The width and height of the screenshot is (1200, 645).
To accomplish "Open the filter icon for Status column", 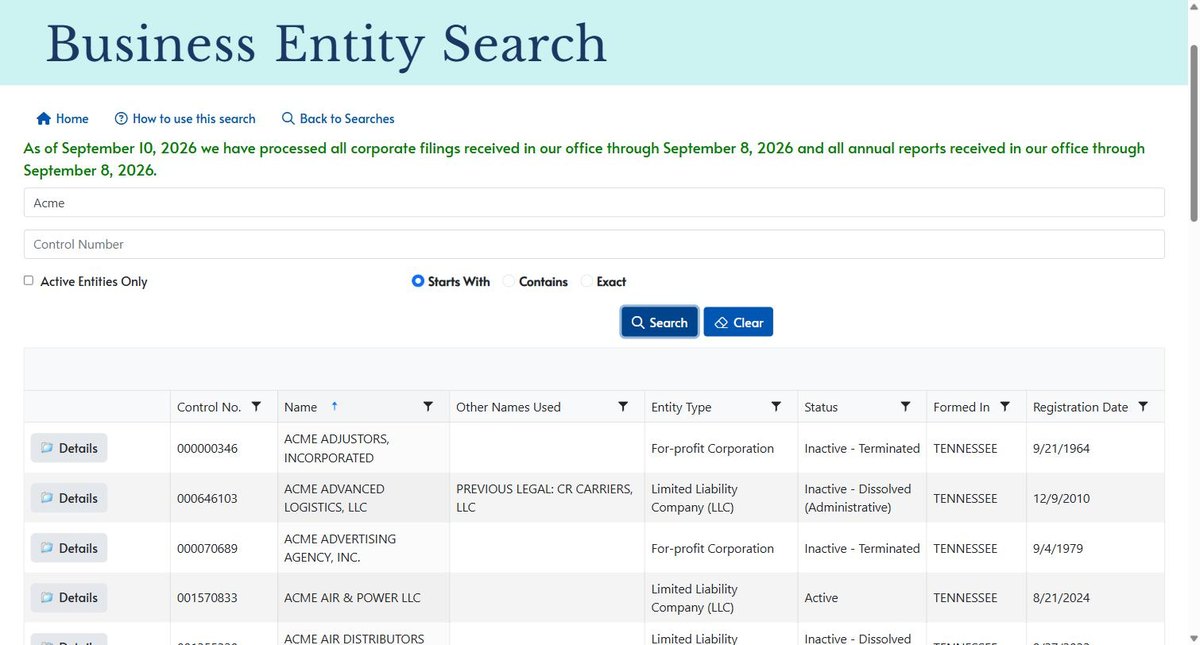I will [905, 407].
